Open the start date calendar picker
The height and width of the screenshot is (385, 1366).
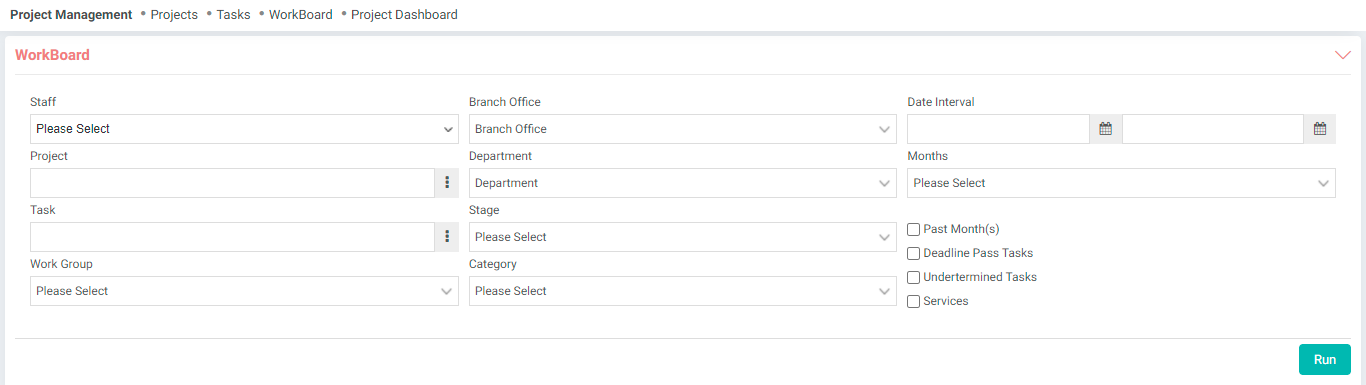coord(1105,129)
